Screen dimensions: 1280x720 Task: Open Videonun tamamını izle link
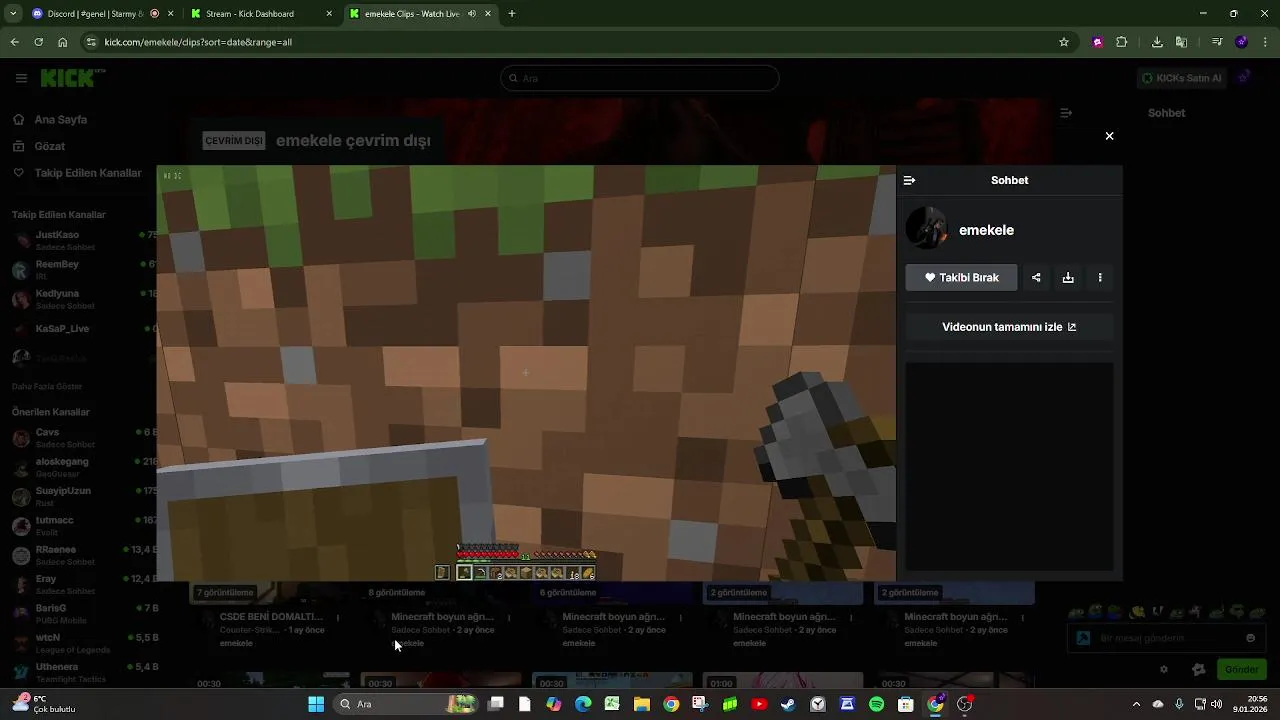click(x=1009, y=327)
